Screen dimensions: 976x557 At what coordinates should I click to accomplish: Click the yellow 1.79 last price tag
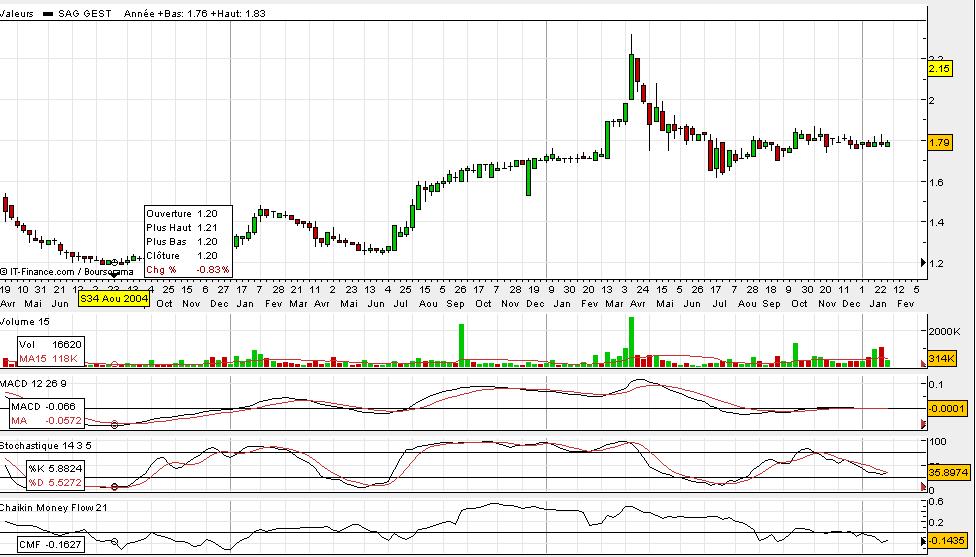tap(939, 143)
